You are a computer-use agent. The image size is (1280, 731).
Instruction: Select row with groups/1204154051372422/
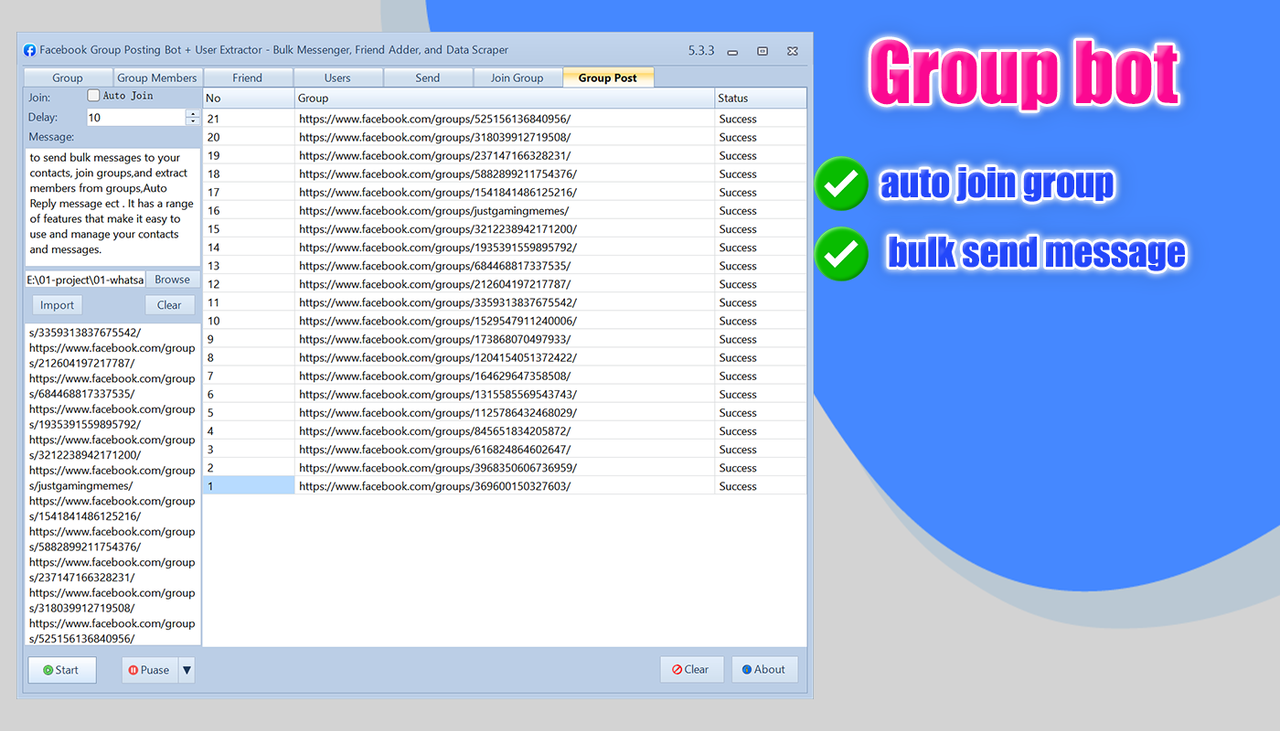coord(505,357)
